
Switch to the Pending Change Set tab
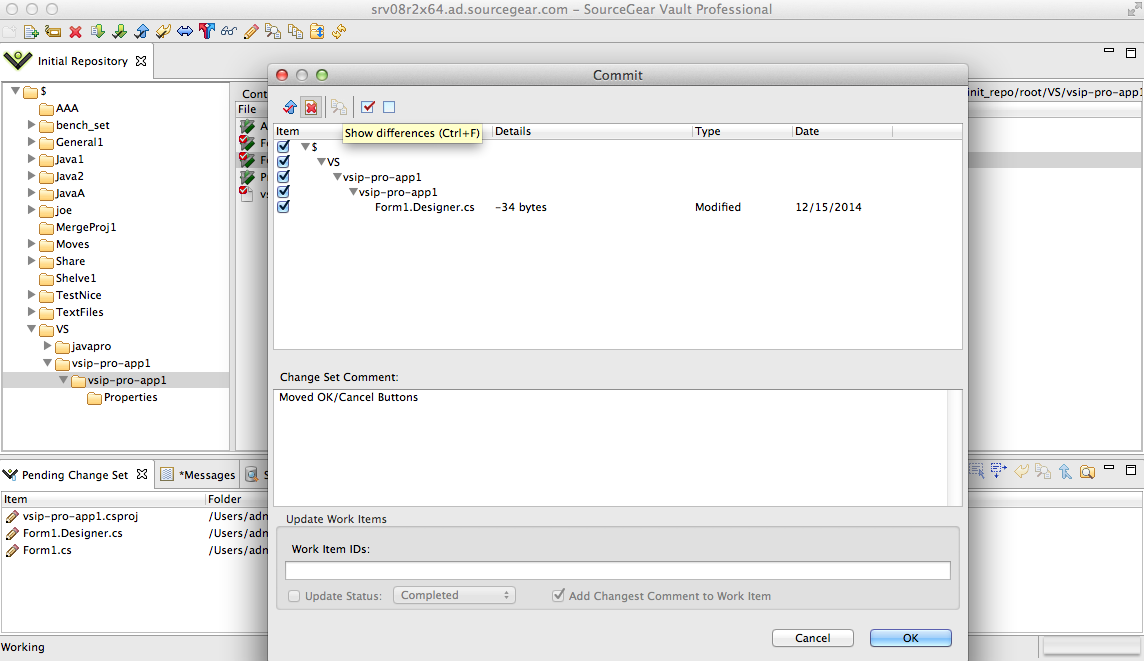[x=74, y=475]
